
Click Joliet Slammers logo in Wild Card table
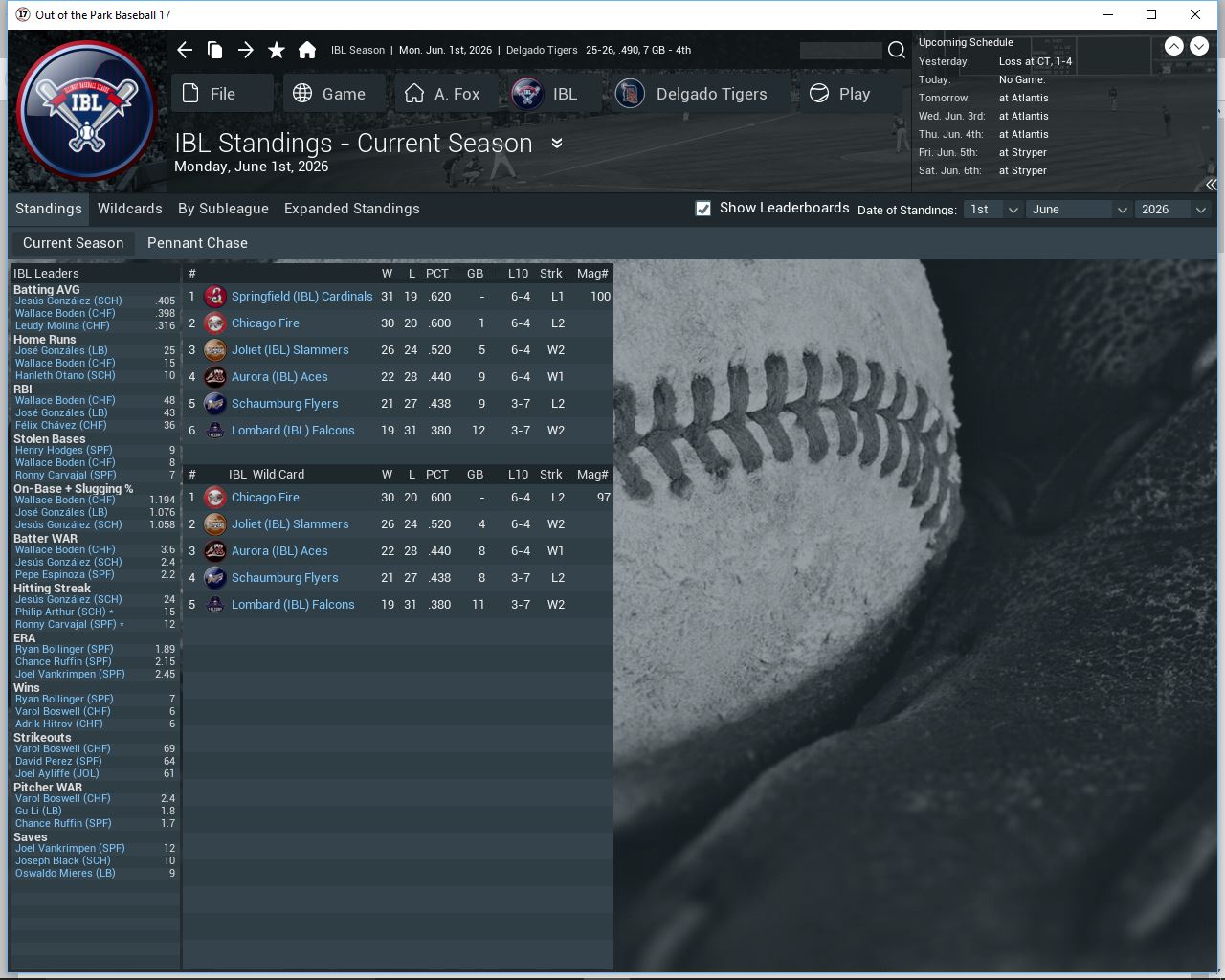(215, 524)
